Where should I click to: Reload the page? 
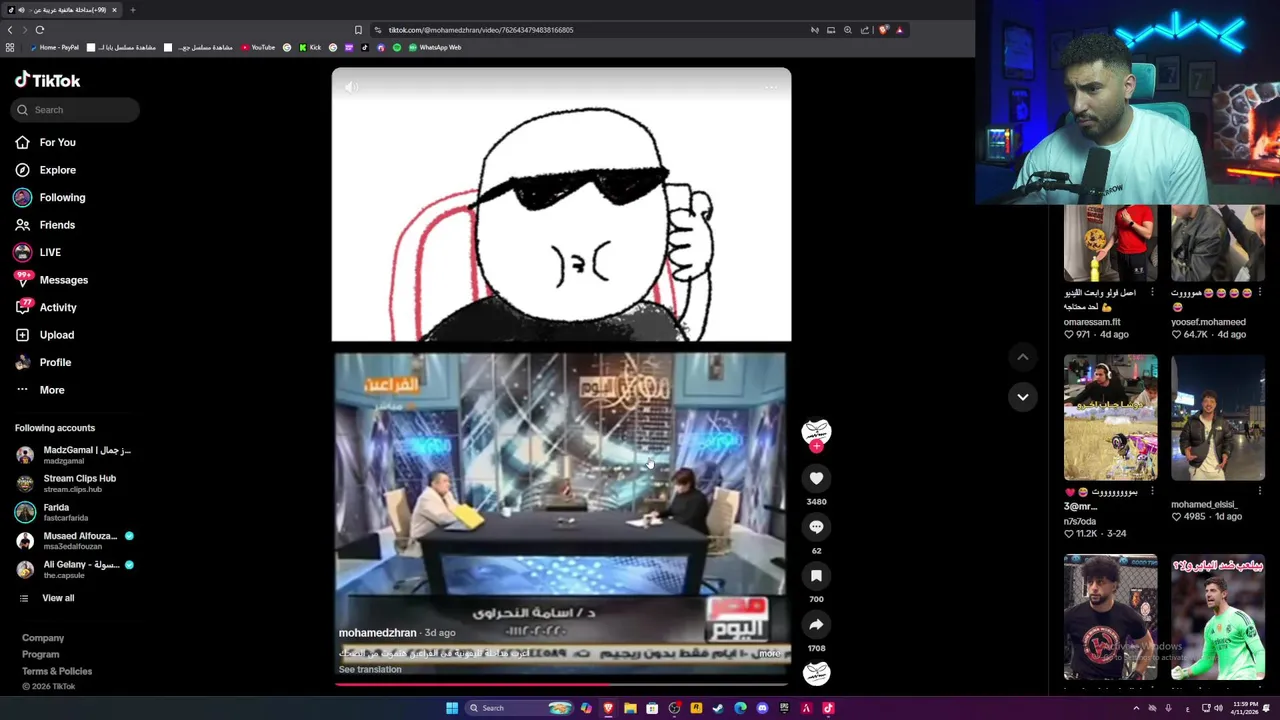pos(39,30)
